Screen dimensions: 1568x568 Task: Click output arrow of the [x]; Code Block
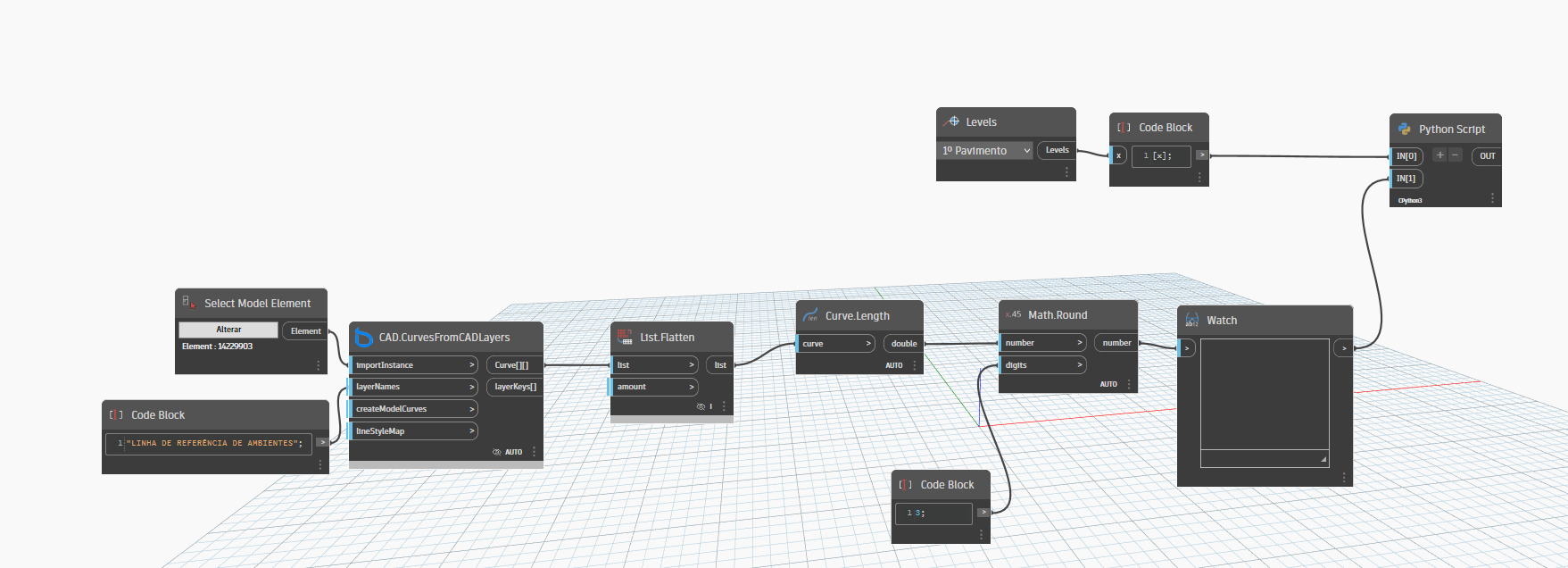pyautogui.click(x=1202, y=155)
